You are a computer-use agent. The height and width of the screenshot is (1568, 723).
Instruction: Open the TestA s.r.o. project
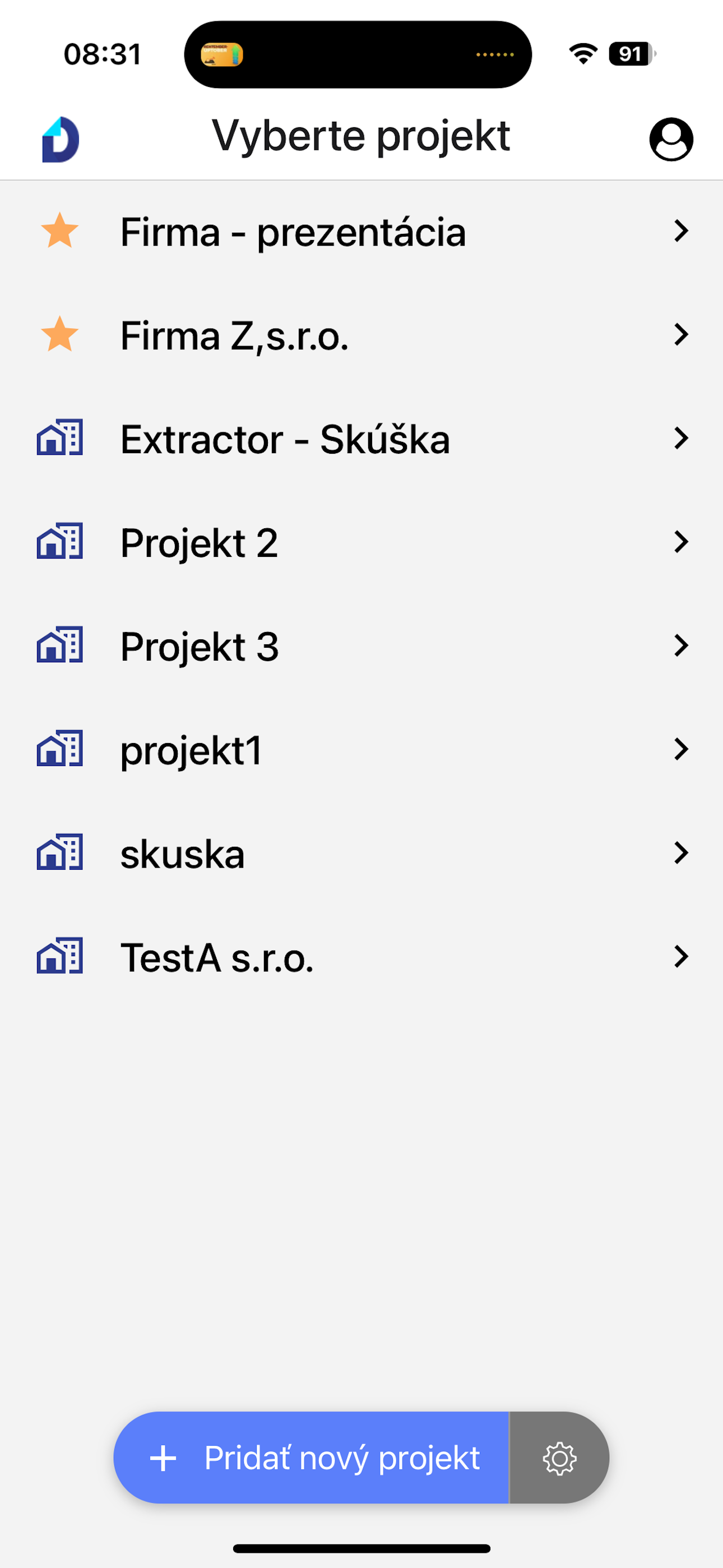click(361, 956)
